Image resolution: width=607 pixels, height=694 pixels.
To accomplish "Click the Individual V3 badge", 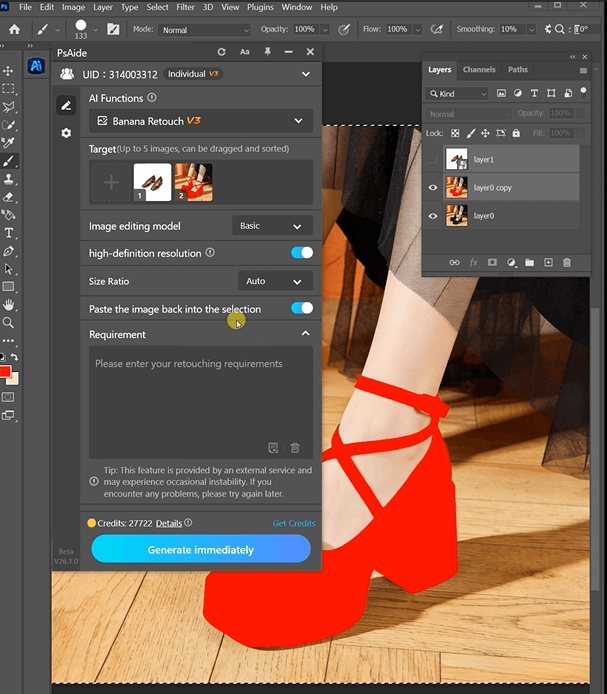I will click(x=193, y=74).
